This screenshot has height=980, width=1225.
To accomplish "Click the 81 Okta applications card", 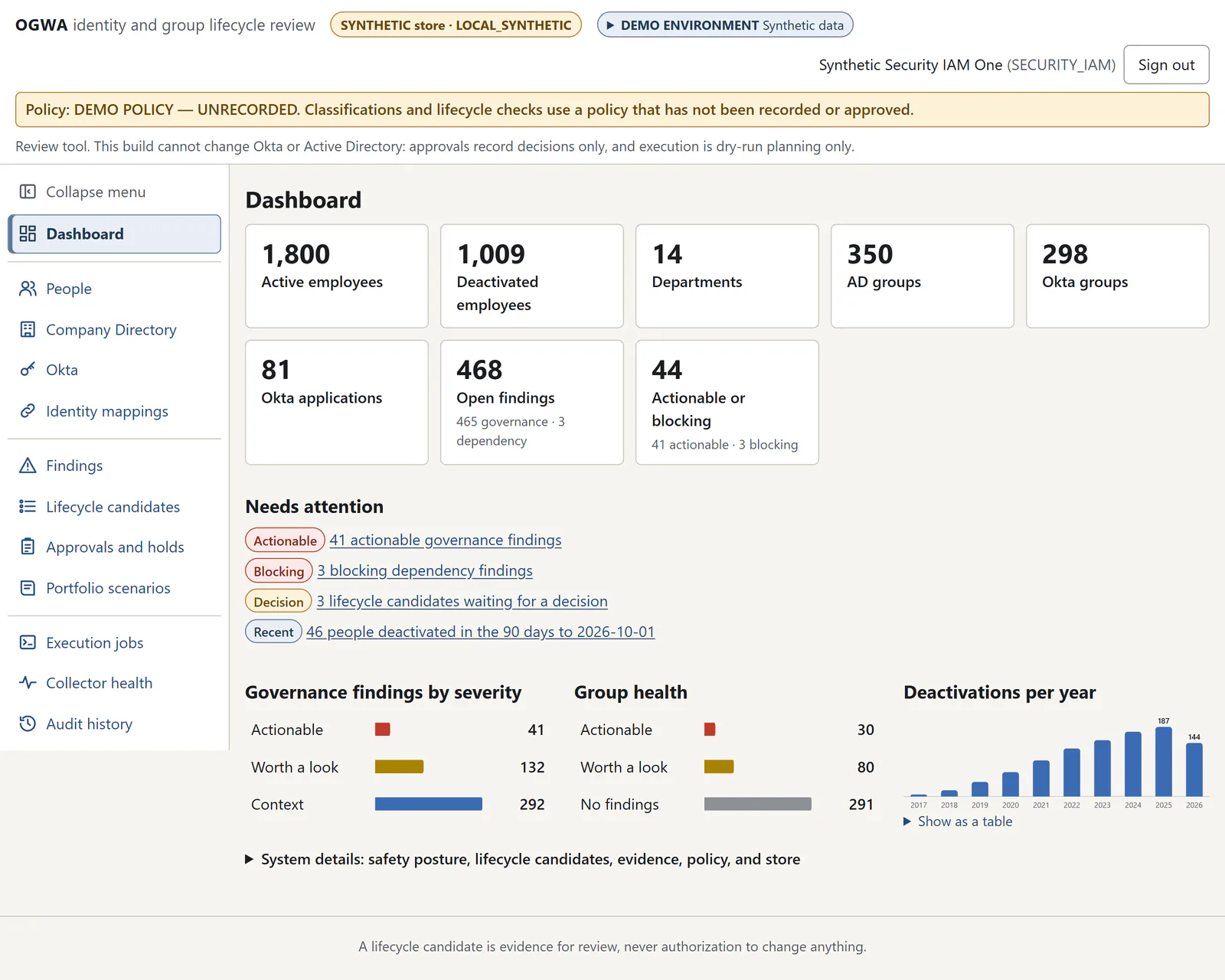I will tap(337, 402).
